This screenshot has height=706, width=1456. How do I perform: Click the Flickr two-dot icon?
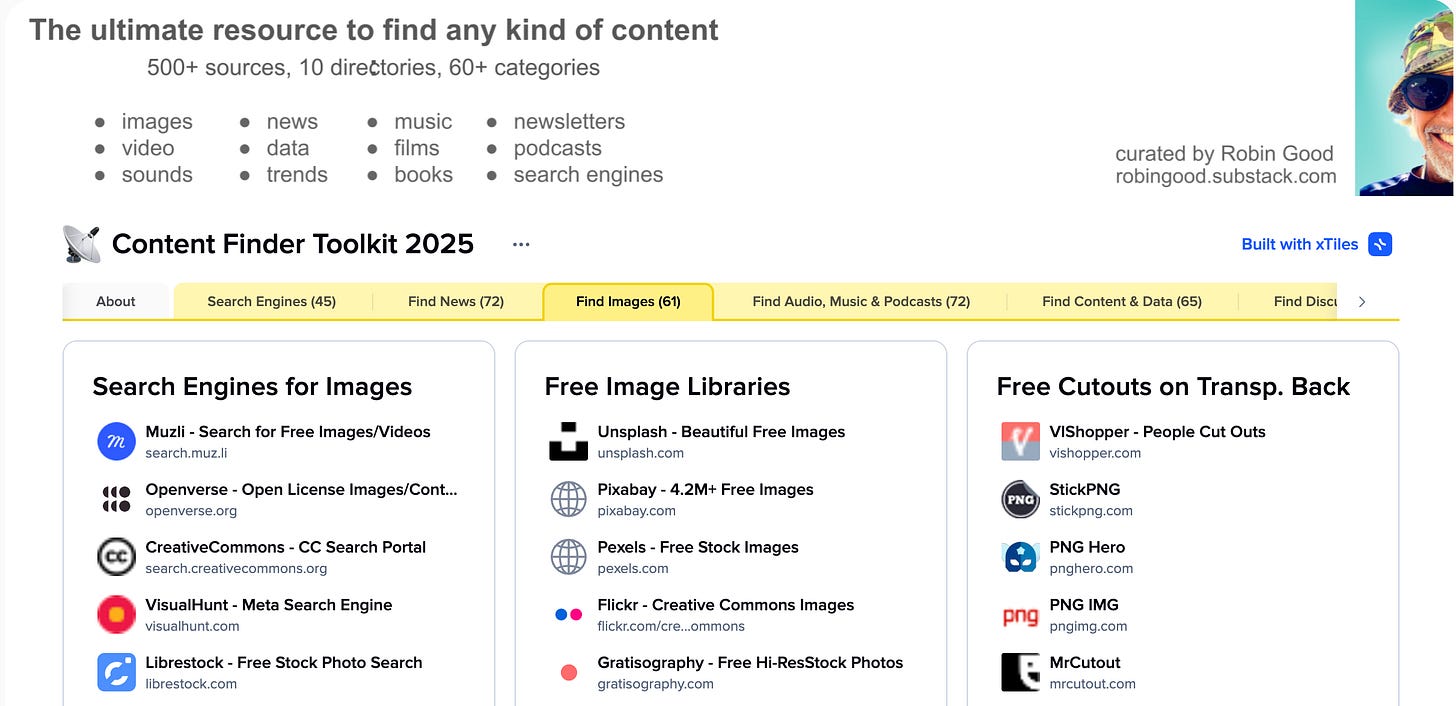click(569, 614)
